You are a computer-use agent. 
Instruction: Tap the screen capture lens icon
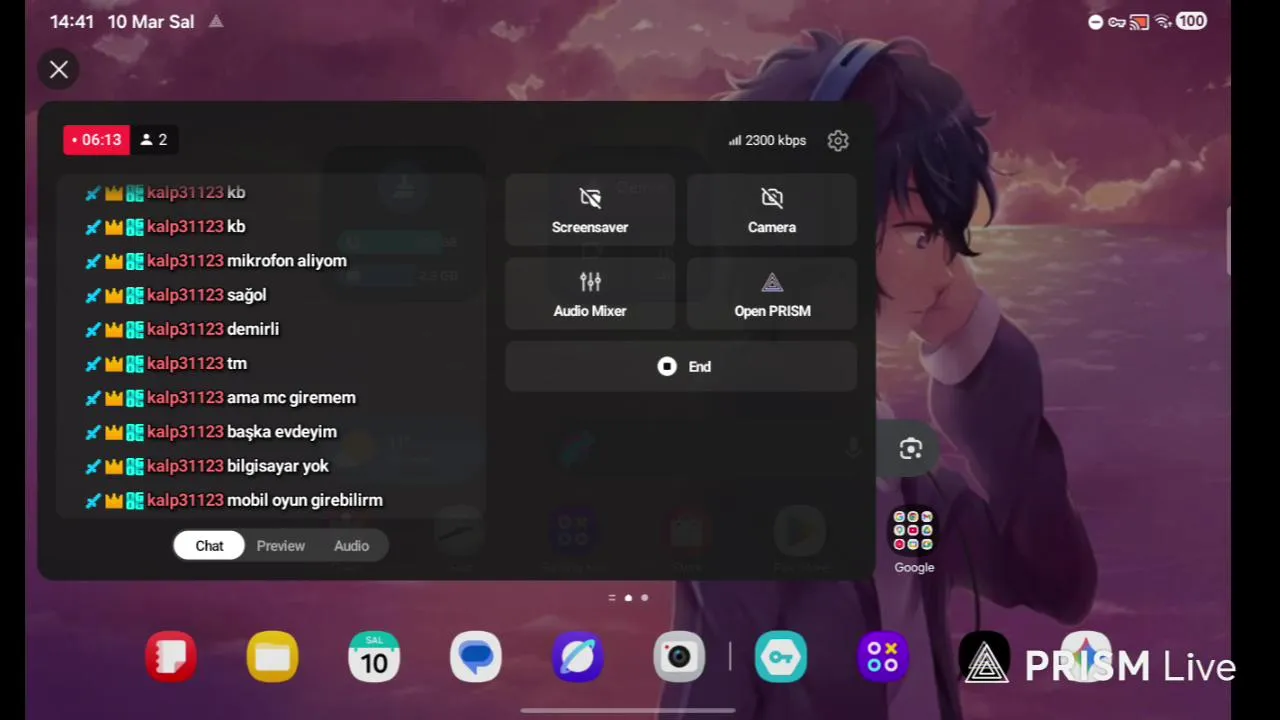[x=910, y=450]
